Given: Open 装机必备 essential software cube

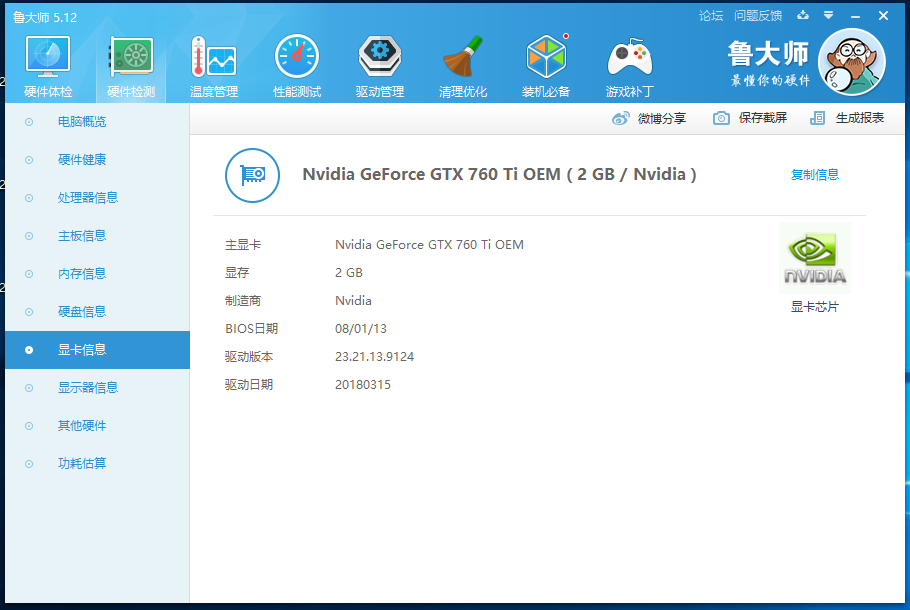Looking at the screenshot, I should coord(546,56).
